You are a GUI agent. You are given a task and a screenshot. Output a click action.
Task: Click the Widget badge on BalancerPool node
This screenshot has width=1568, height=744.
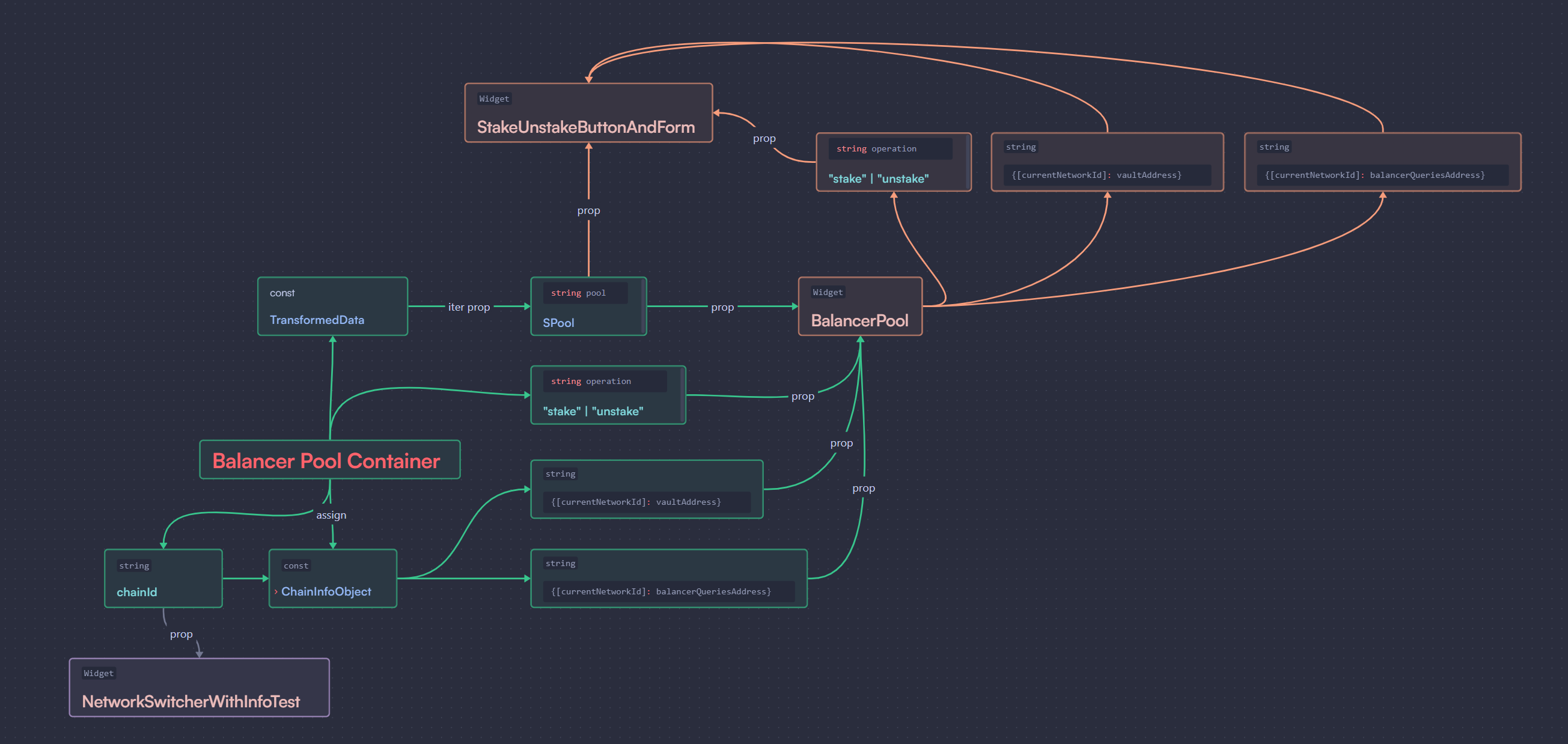pyautogui.click(x=828, y=291)
